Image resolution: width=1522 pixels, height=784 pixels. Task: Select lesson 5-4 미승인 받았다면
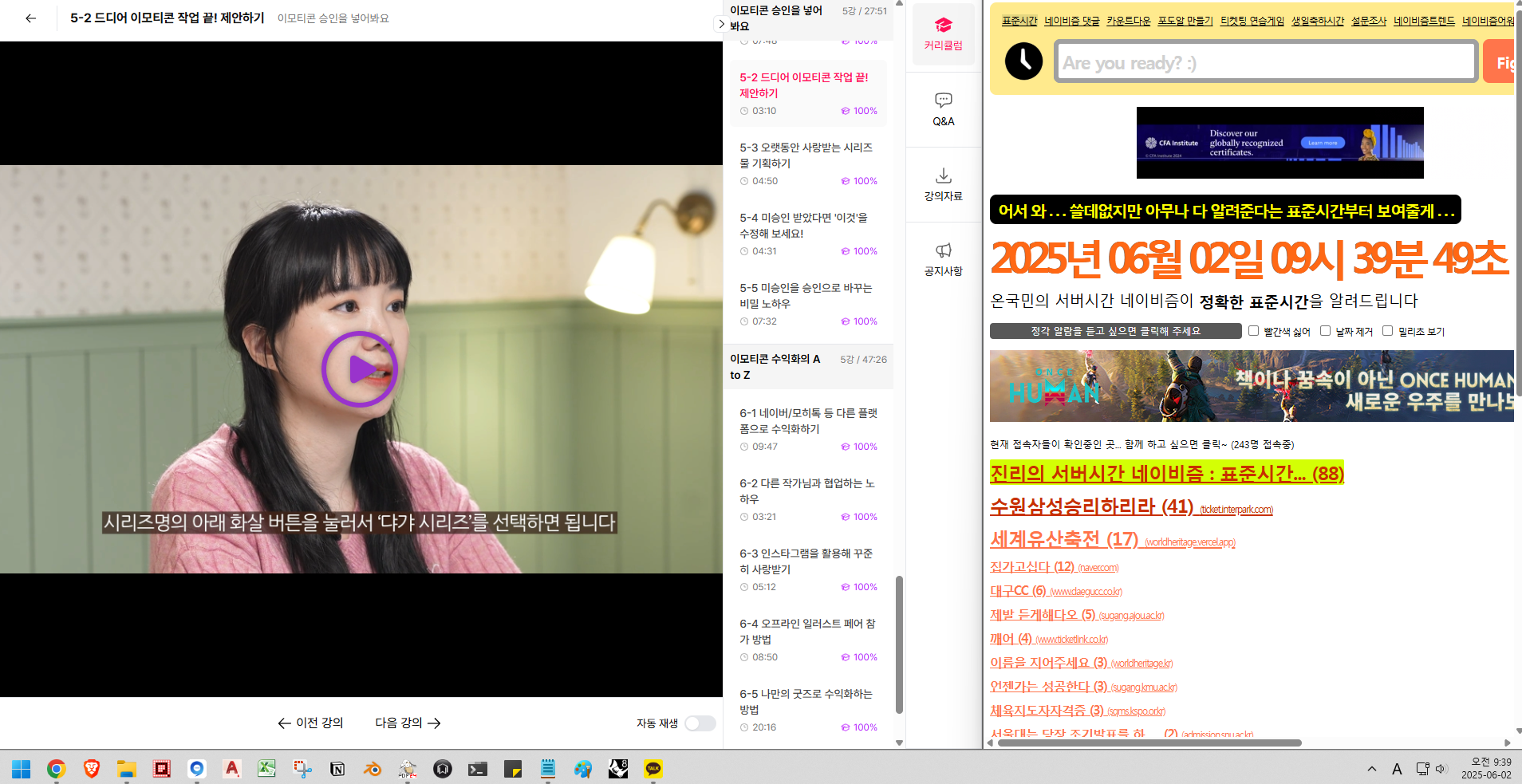[x=809, y=234]
